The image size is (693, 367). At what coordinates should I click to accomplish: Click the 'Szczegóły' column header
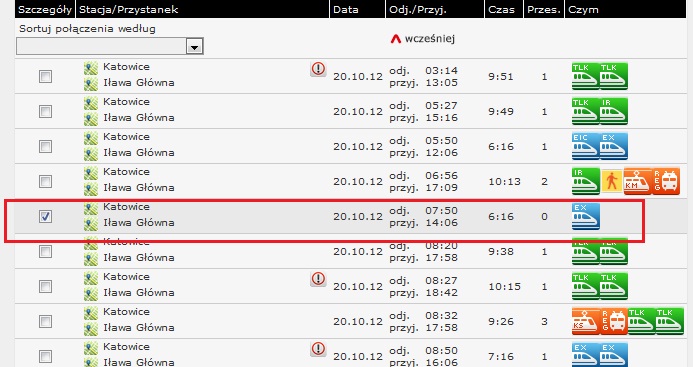pyautogui.click(x=45, y=10)
